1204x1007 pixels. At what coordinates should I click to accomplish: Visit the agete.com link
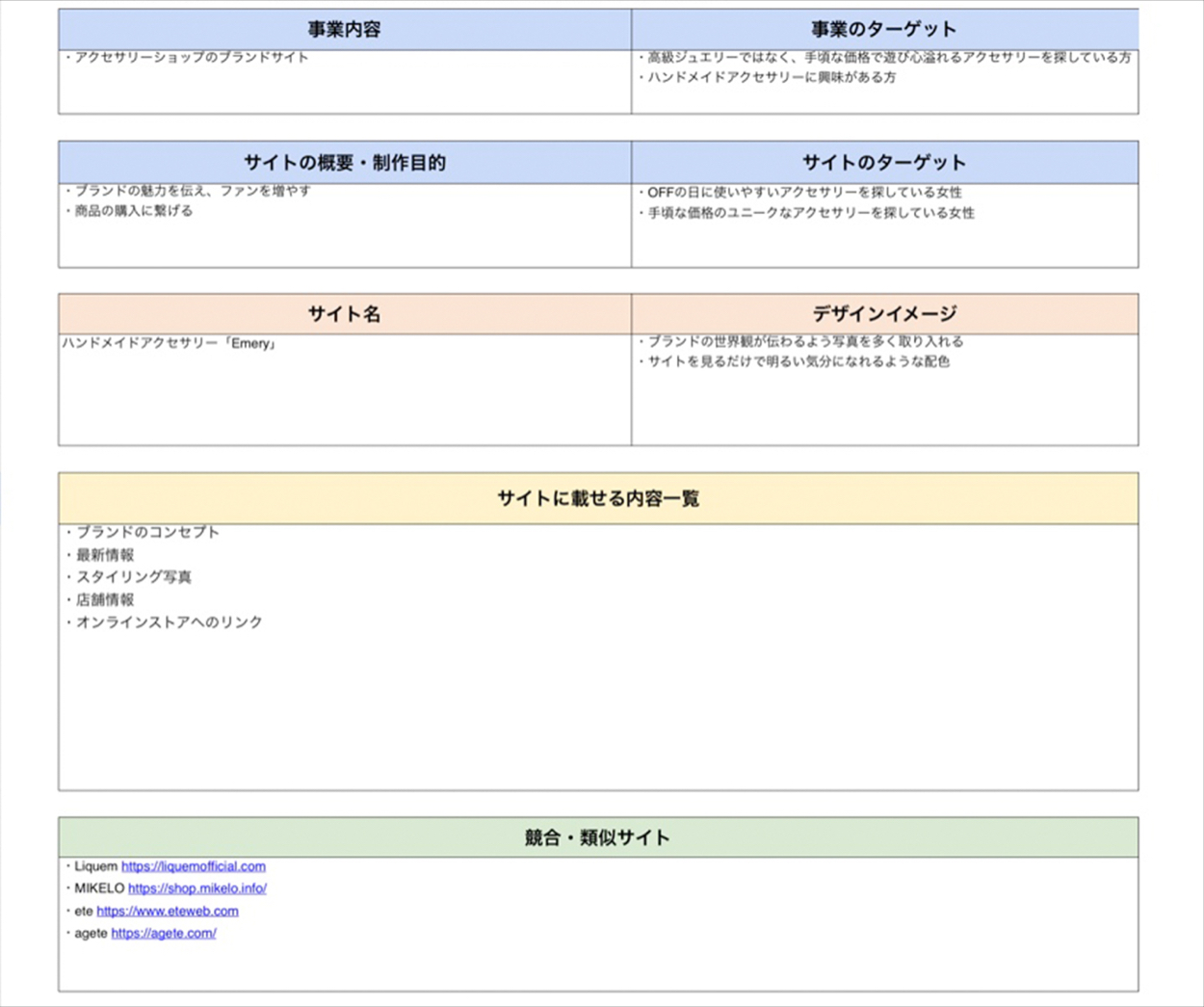point(163,933)
